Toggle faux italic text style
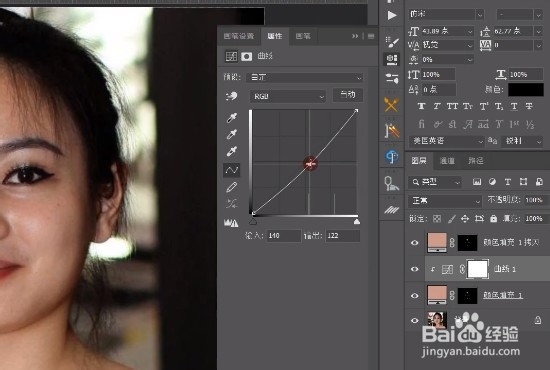The width and height of the screenshot is (550, 370). pyautogui.click(x=437, y=106)
